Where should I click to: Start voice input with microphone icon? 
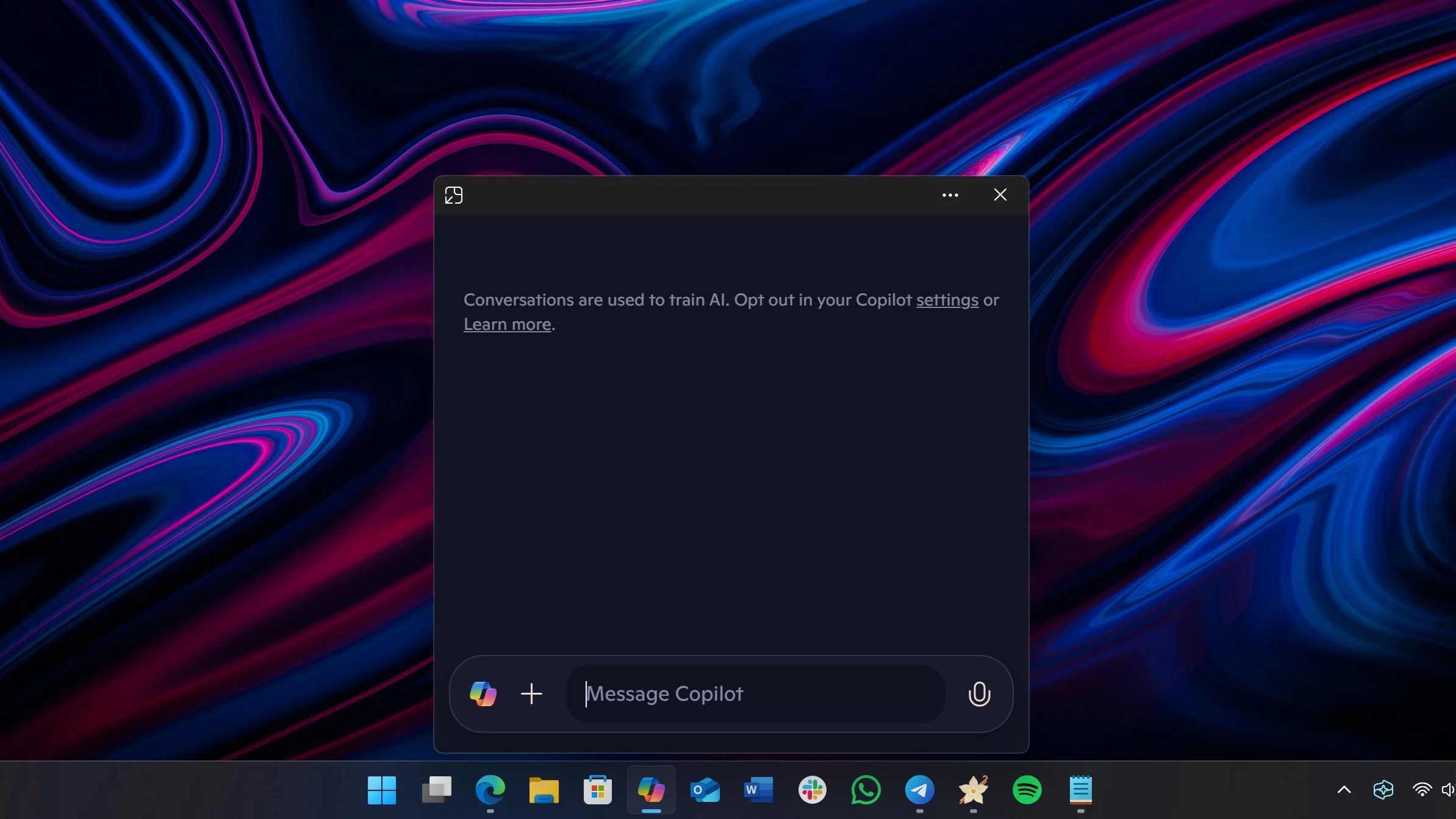point(979,694)
